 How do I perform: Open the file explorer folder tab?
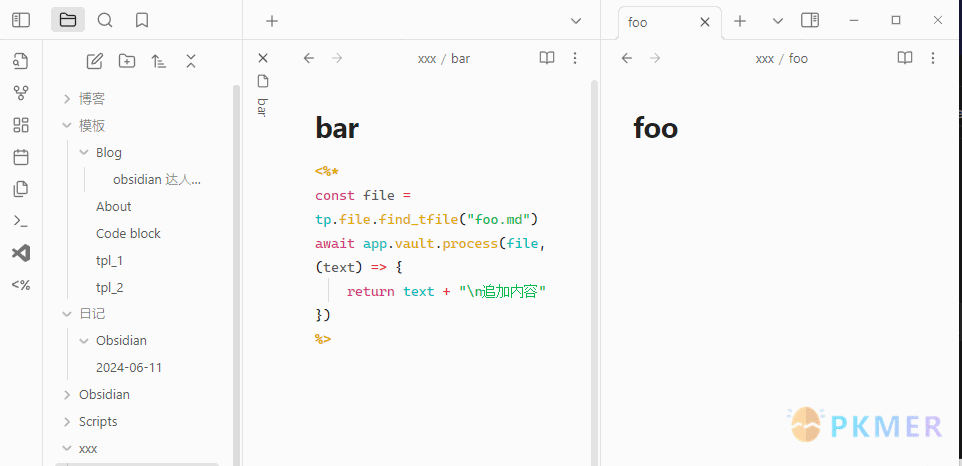coord(68,20)
